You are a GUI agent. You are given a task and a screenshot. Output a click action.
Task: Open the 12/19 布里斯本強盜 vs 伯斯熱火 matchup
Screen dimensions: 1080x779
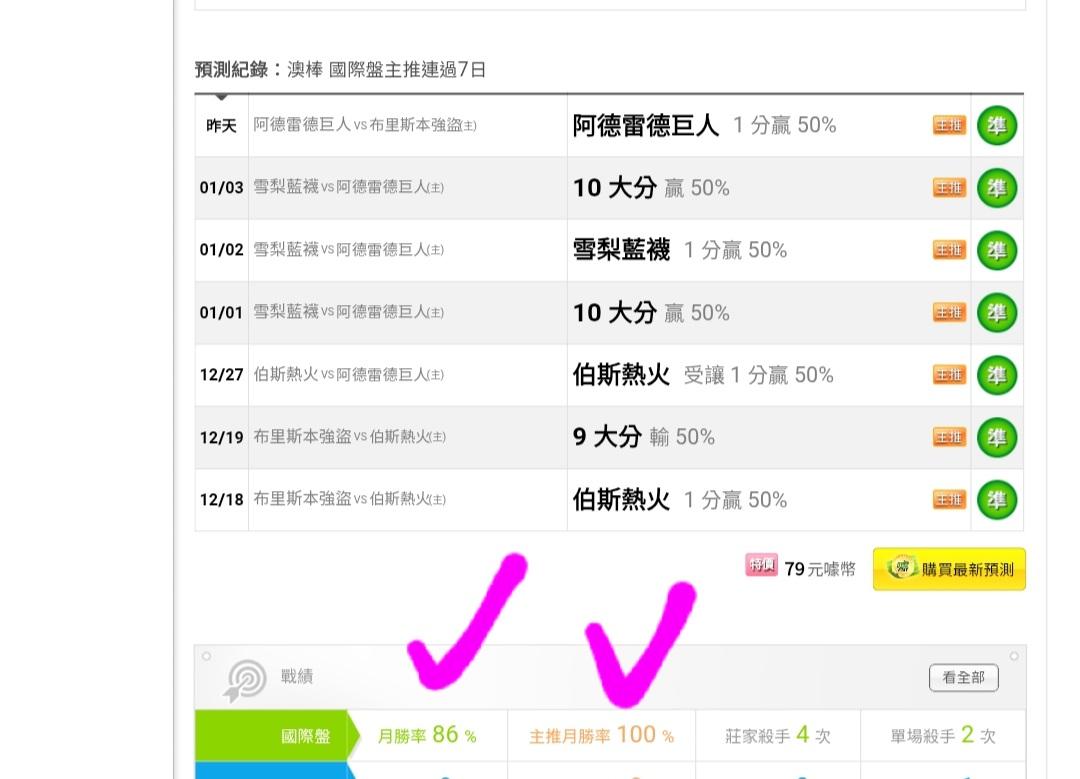click(x=348, y=437)
